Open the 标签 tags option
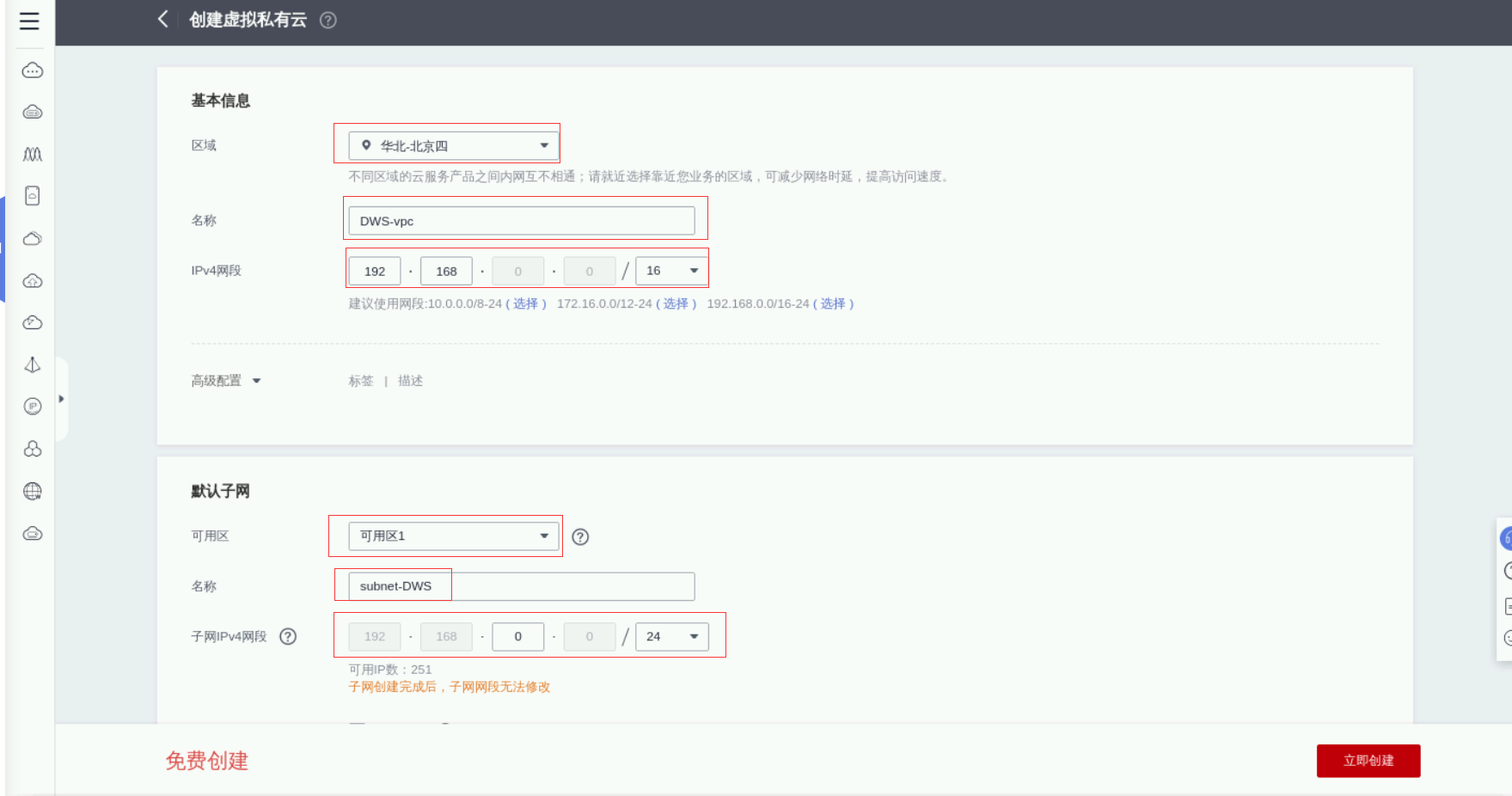Image resolution: width=1512 pixels, height=796 pixels. pos(361,381)
